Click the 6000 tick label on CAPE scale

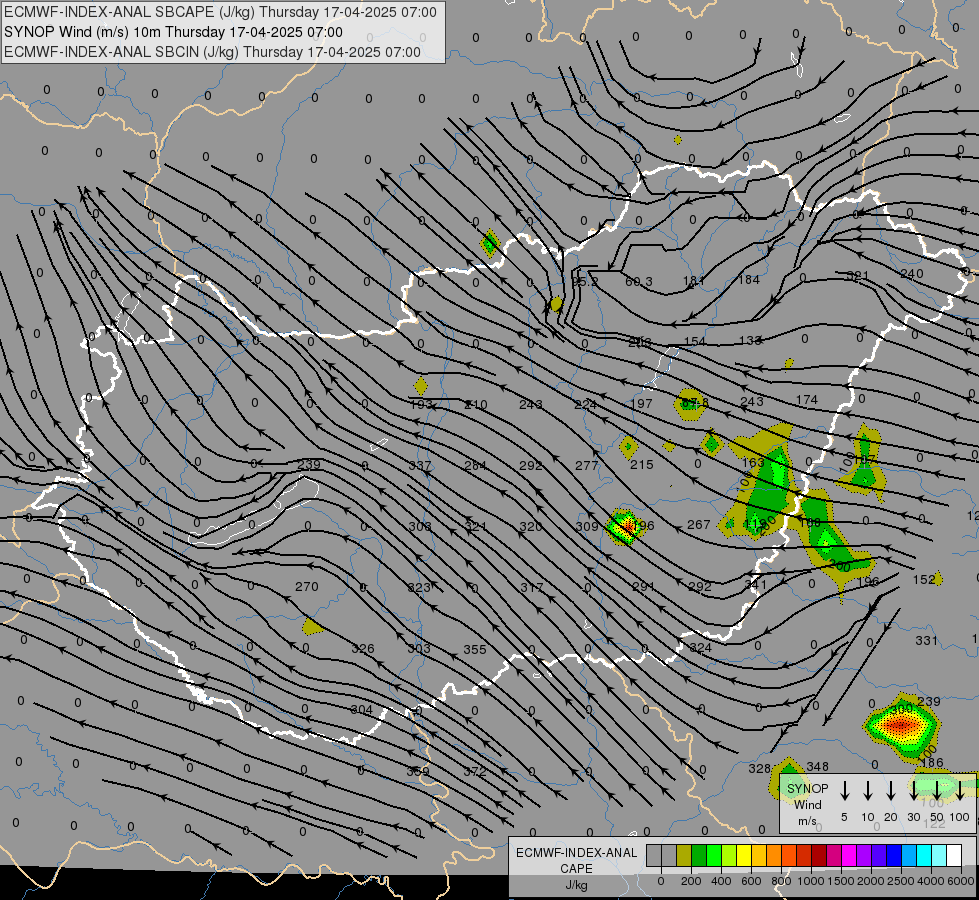click(x=962, y=881)
